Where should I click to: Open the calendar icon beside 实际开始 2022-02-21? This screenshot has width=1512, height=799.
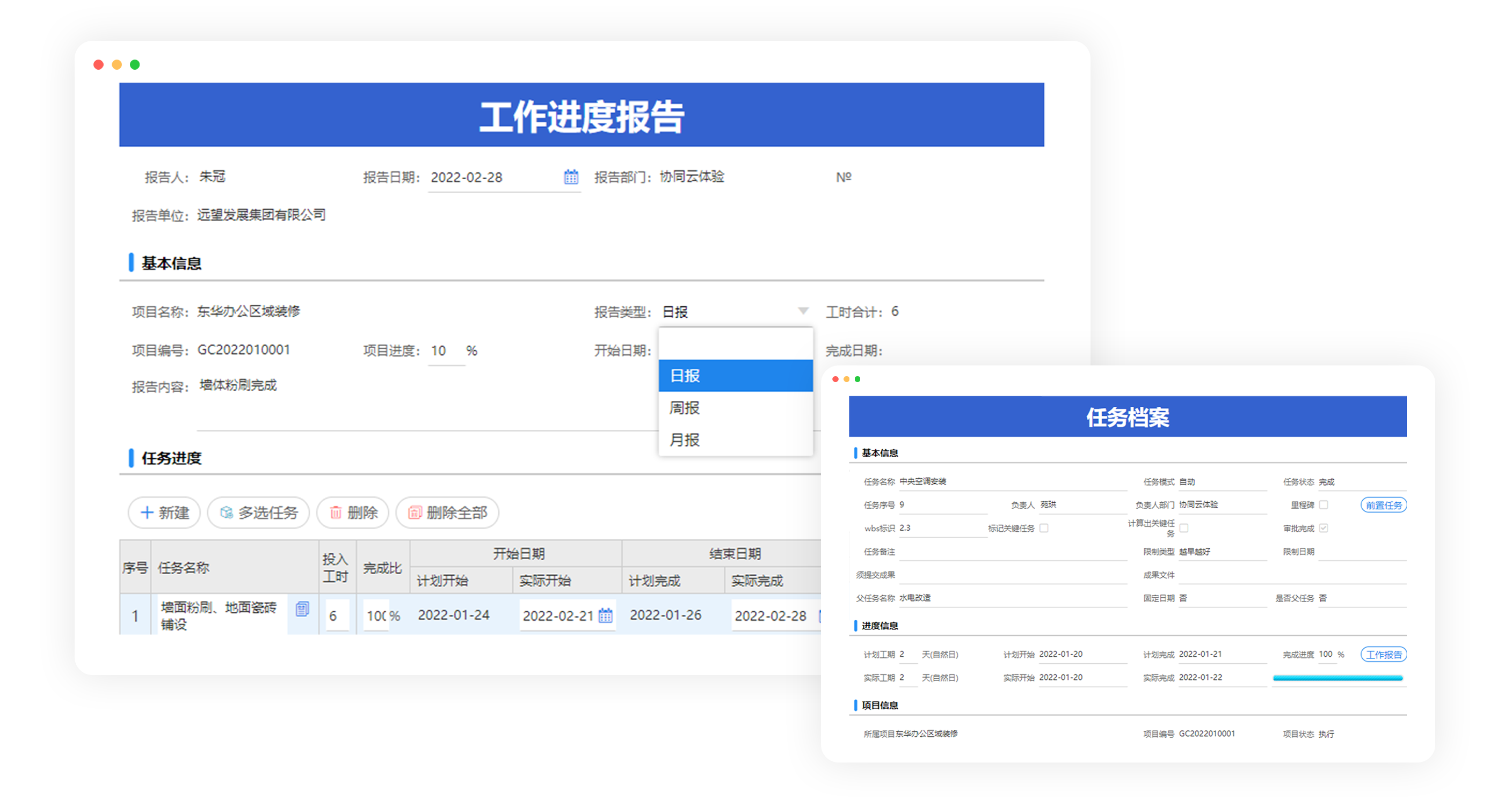605,615
